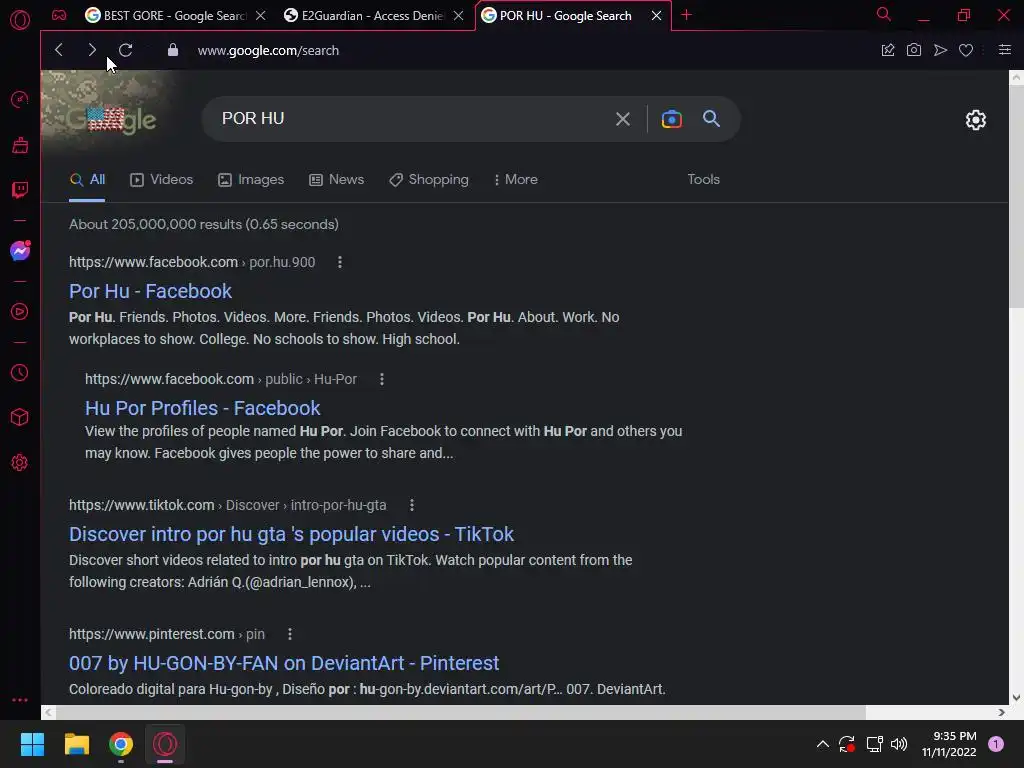Open Google Chrome from taskbar
The image size is (1024, 768).
121,744
